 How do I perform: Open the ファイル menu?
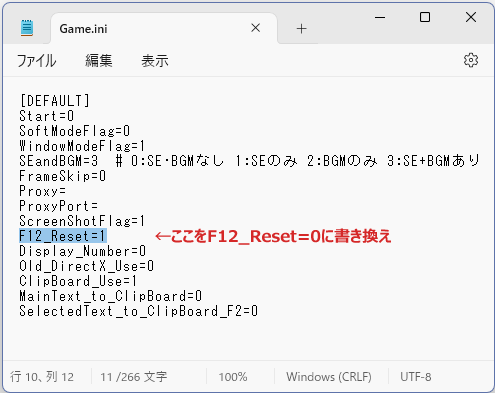point(36,61)
